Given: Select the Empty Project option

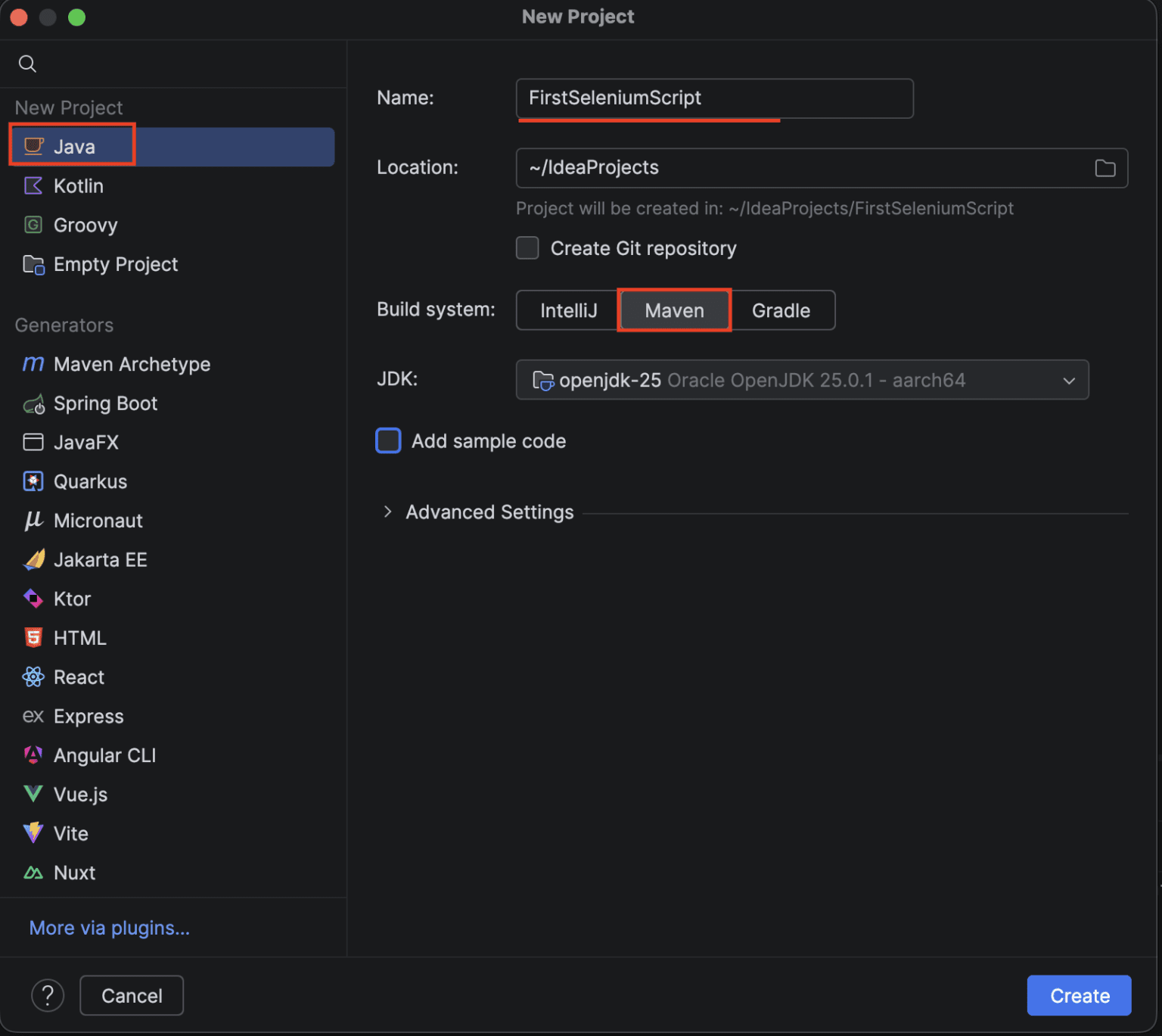Looking at the screenshot, I should pyautogui.click(x=116, y=264).
